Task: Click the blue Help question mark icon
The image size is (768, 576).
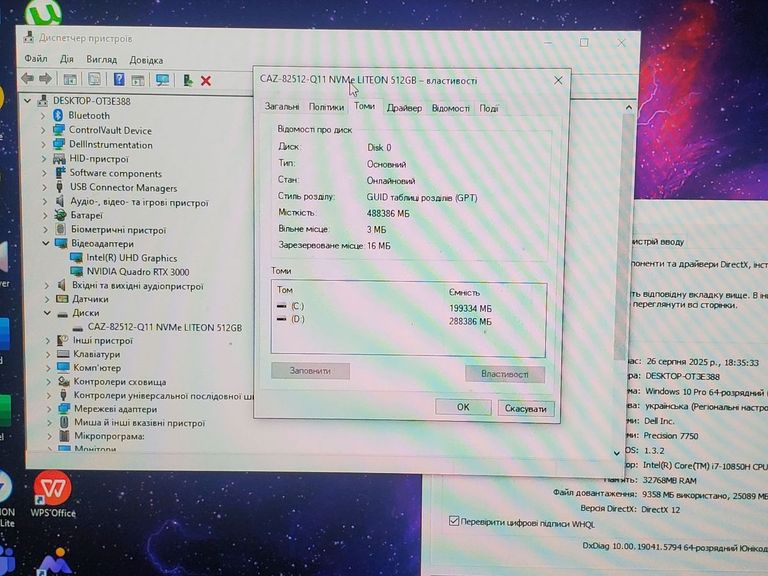Action: coord(119,80)
